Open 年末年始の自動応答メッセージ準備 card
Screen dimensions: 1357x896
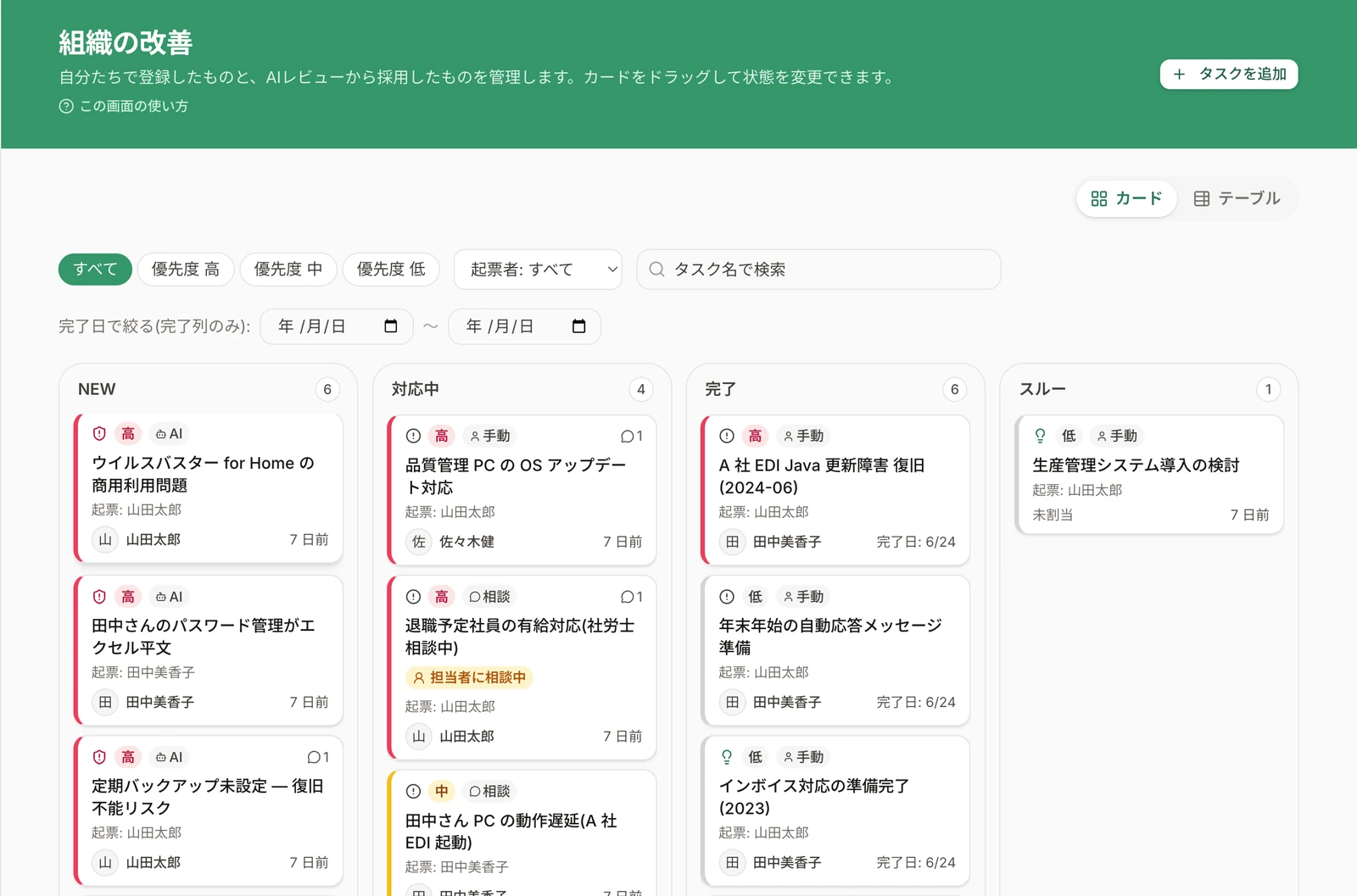click(836, 650)
